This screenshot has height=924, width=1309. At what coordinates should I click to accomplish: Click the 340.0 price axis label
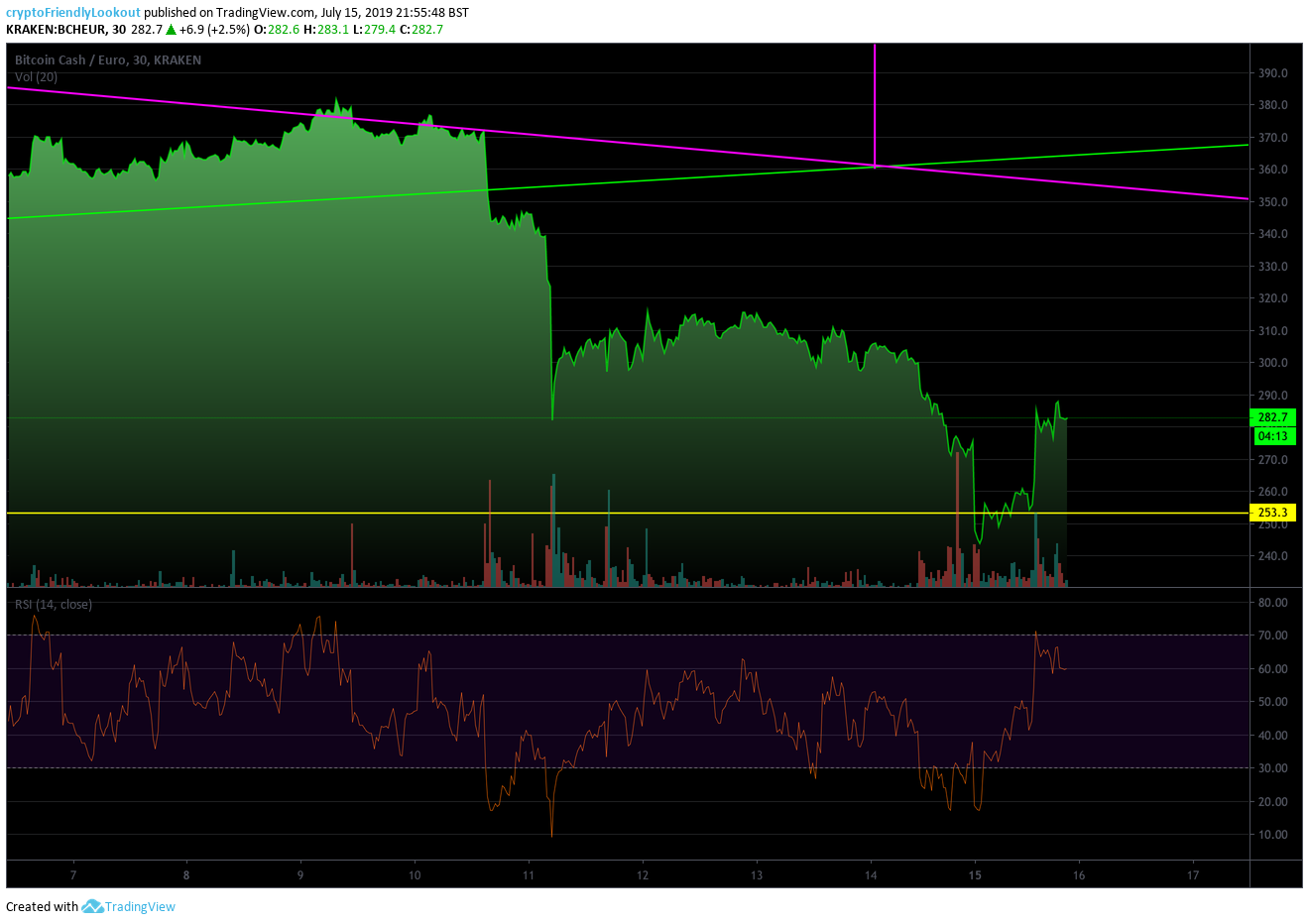tap(1273, 234)
